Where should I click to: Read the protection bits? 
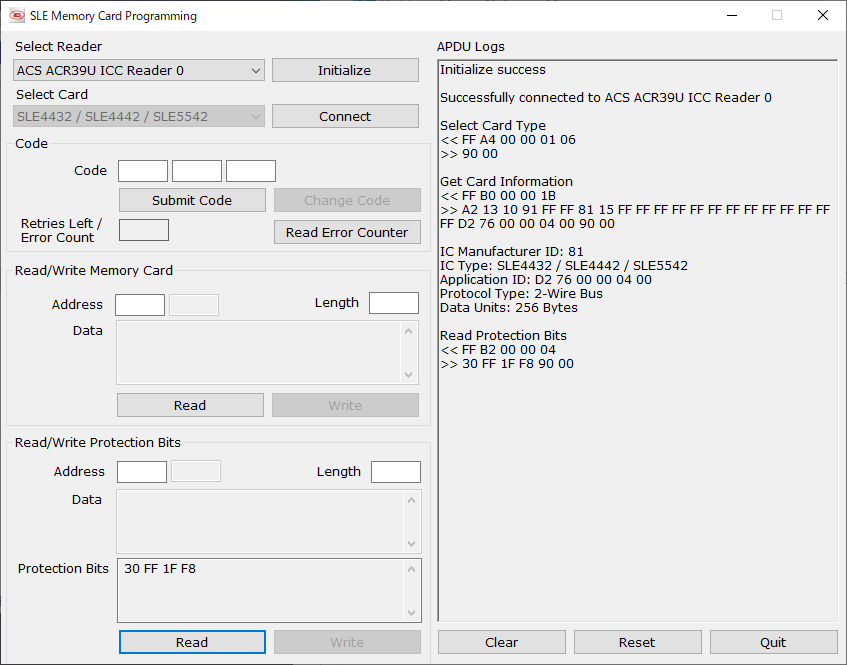pos(191,642)
